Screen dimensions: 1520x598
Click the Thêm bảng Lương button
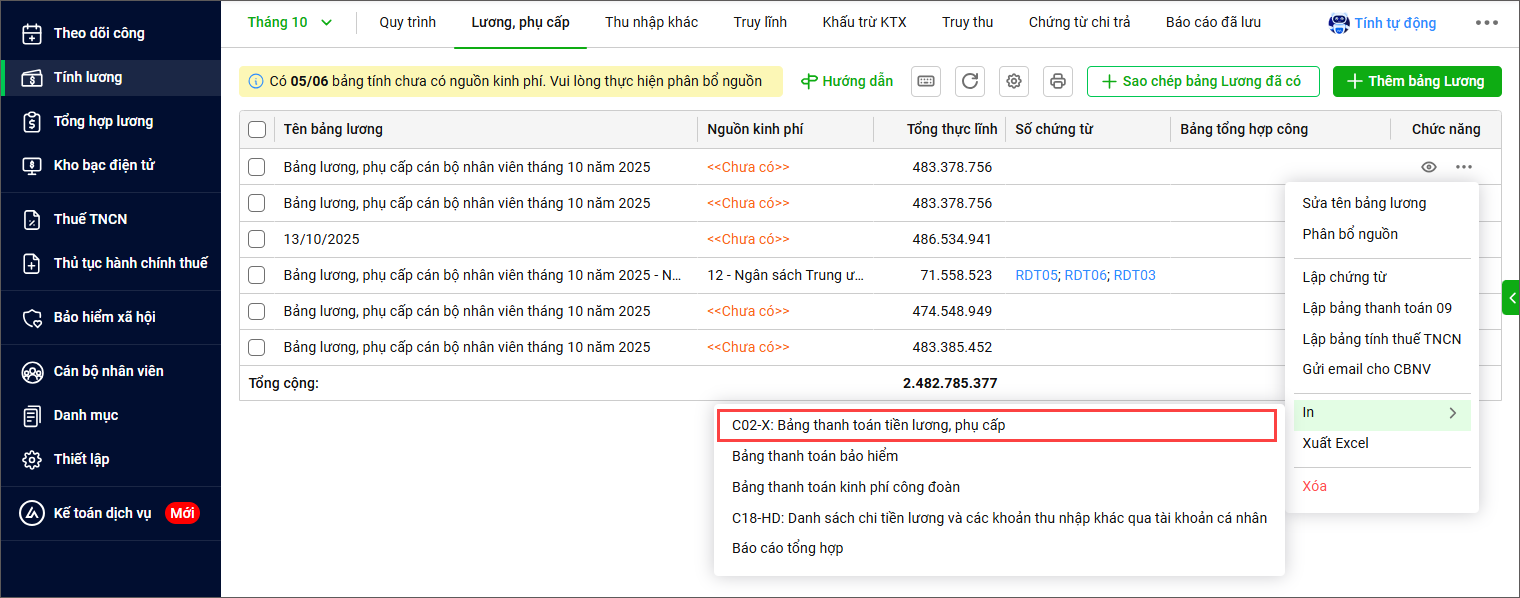click(1416, 81)
